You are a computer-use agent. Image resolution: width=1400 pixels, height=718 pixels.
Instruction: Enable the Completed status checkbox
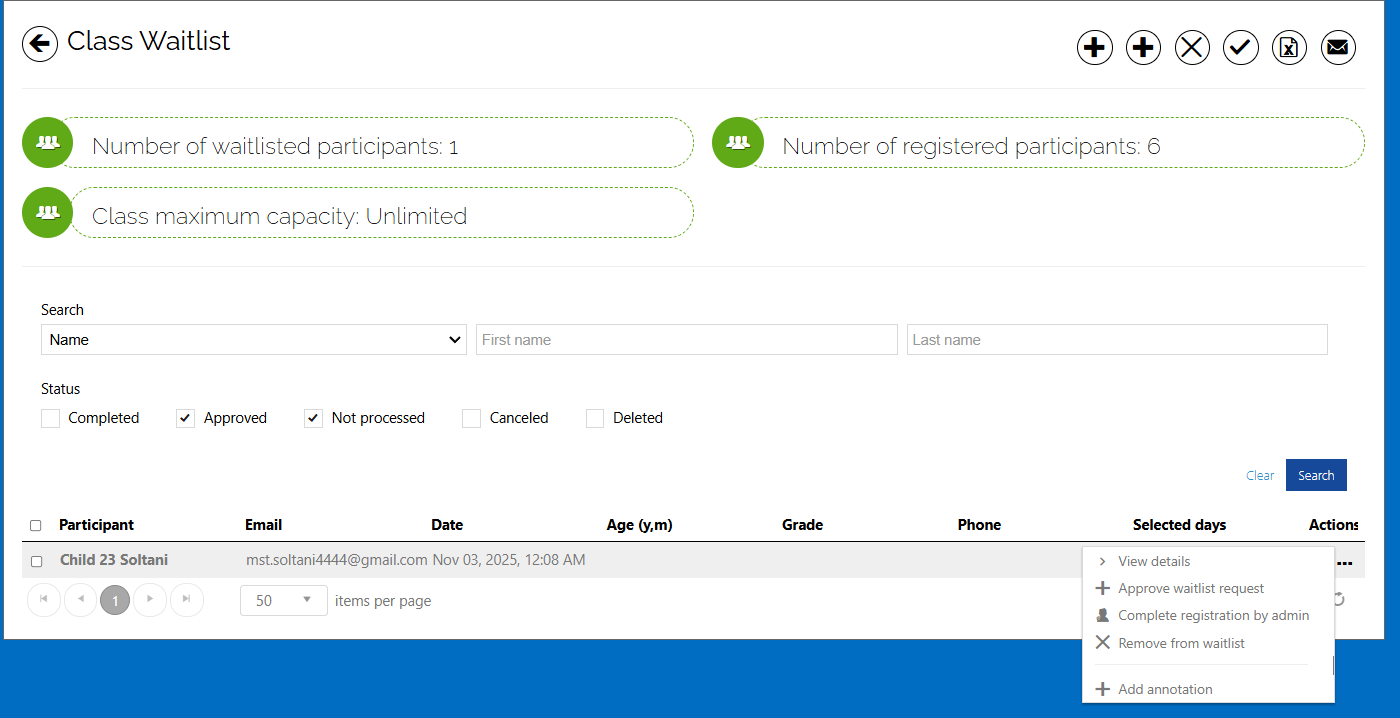[x=51, y=418]
